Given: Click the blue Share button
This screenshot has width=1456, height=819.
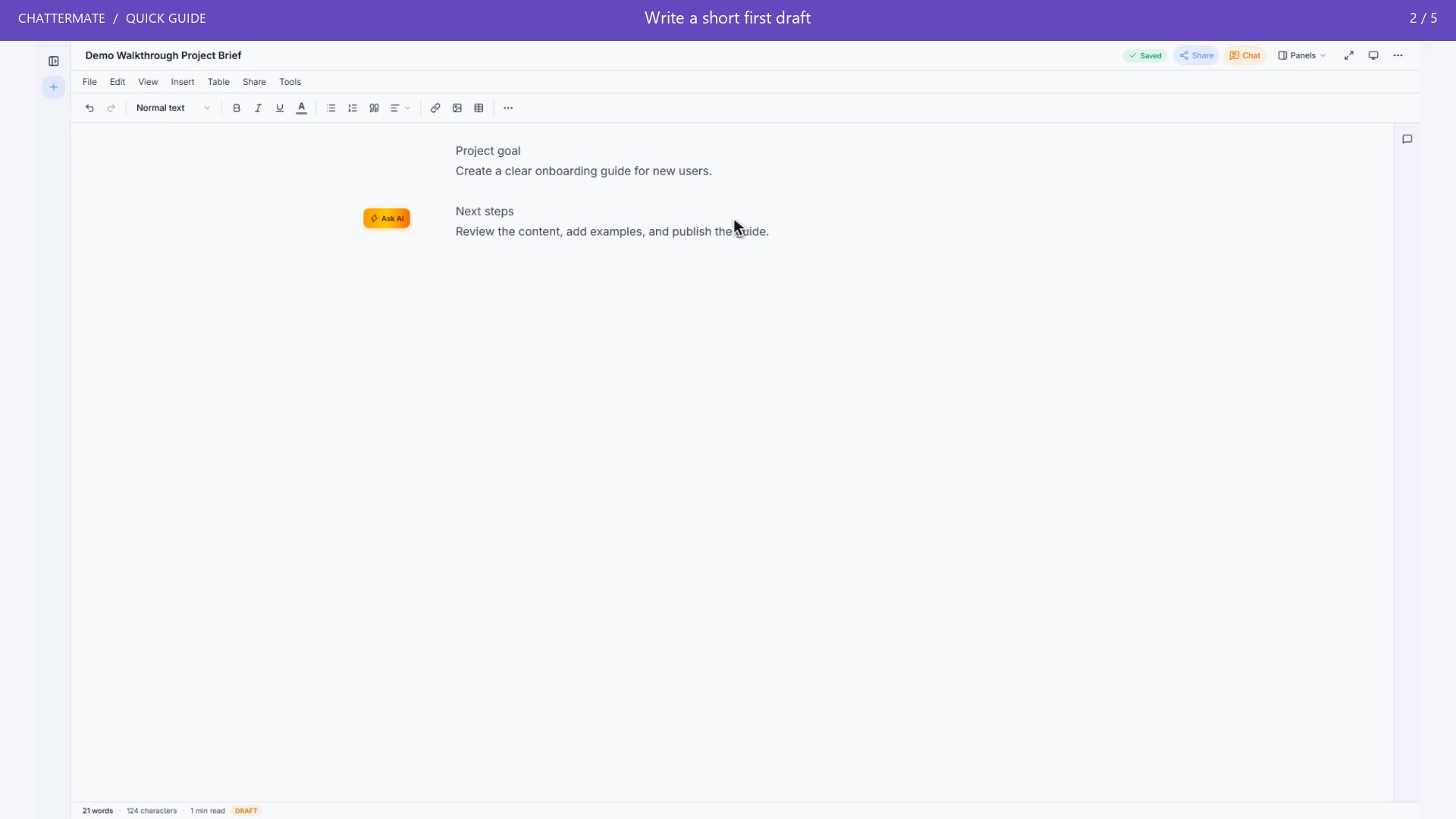Looking at the screenshot, I should point(1197,55).
